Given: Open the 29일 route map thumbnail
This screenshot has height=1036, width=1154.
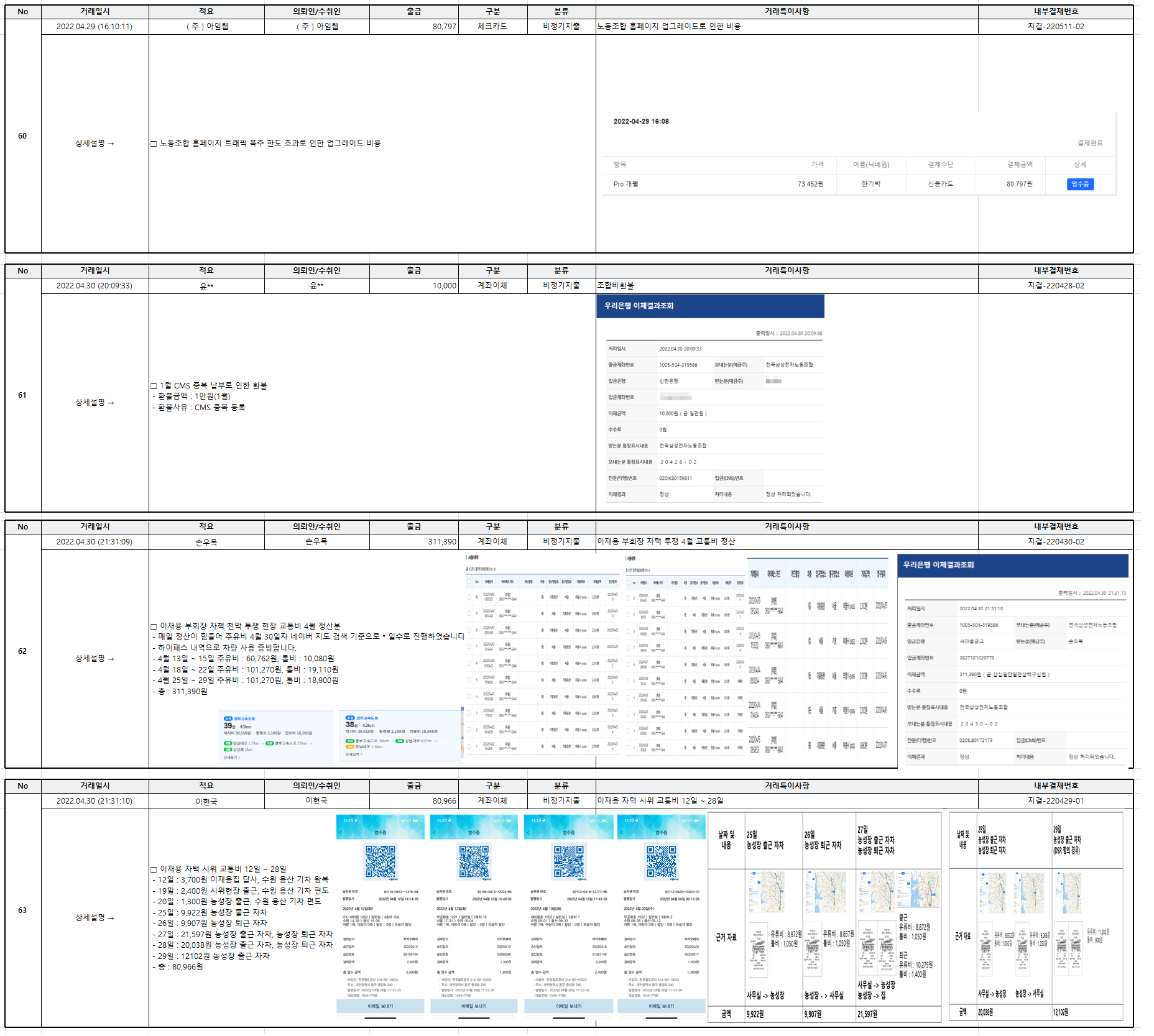Looking at the screenshot, I should coord(1068,892).
